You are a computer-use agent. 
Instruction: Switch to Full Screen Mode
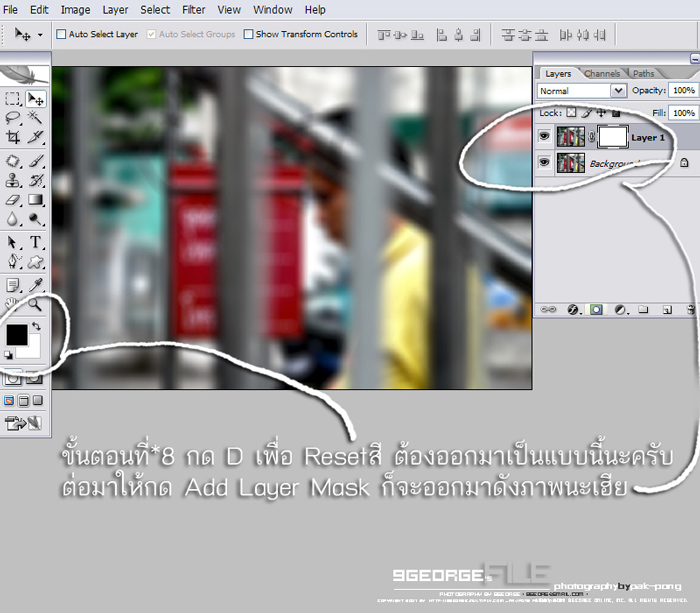pos(38,400)
